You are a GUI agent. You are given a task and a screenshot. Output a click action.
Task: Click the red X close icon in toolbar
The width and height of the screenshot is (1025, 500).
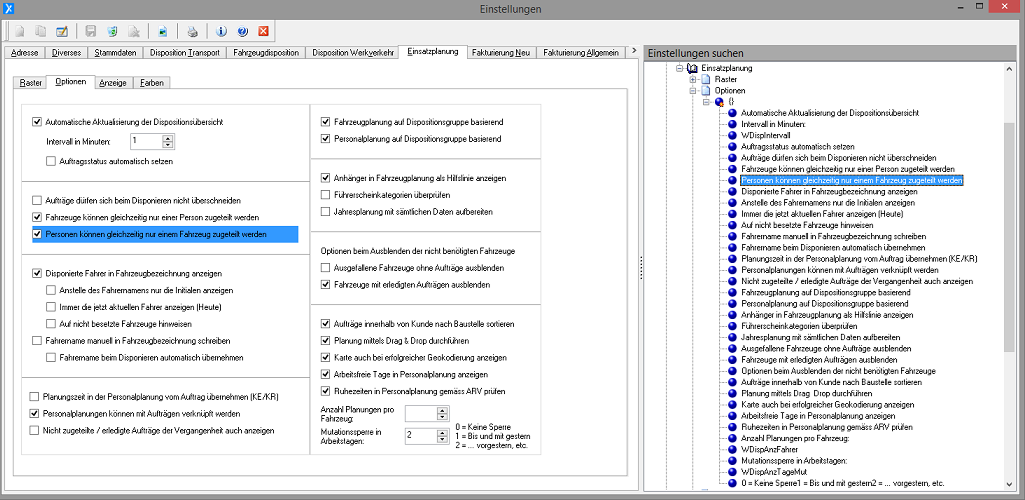[263, 32]
